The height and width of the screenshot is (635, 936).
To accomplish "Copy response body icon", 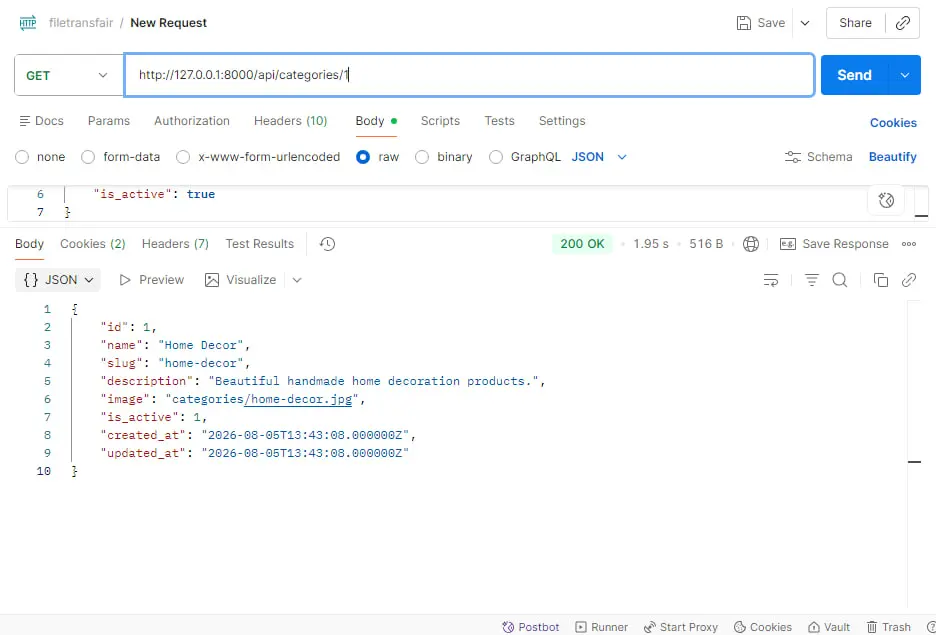I will point(880,280).
